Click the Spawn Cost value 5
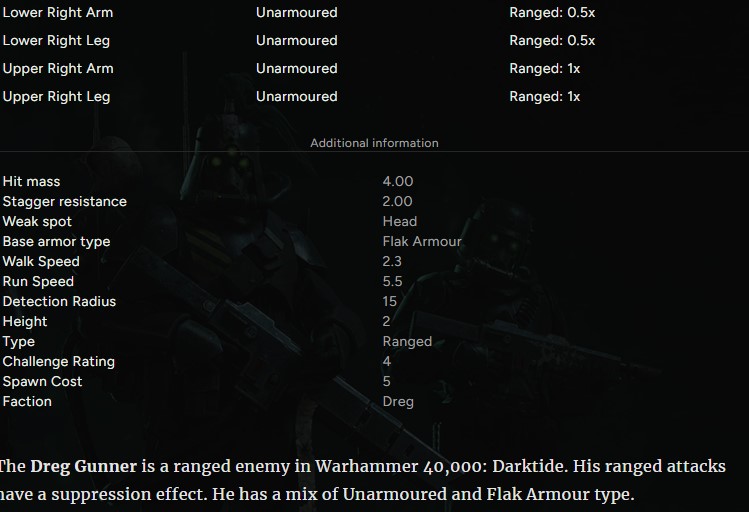Screen dimensions: 749x512 [386, 382]
